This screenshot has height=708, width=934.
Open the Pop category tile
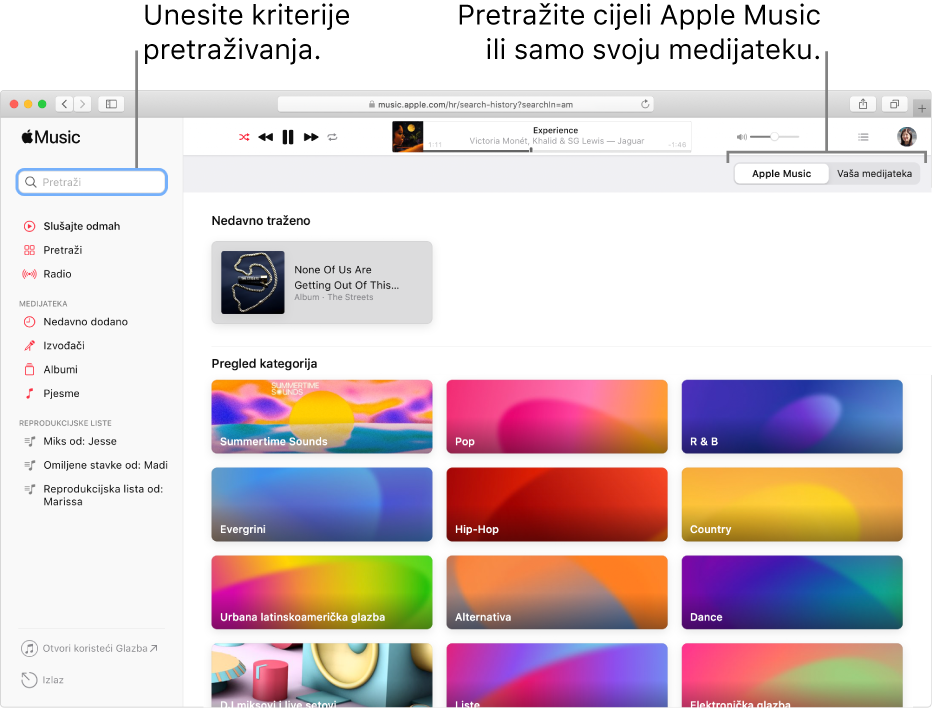click(x=557, y=416)
